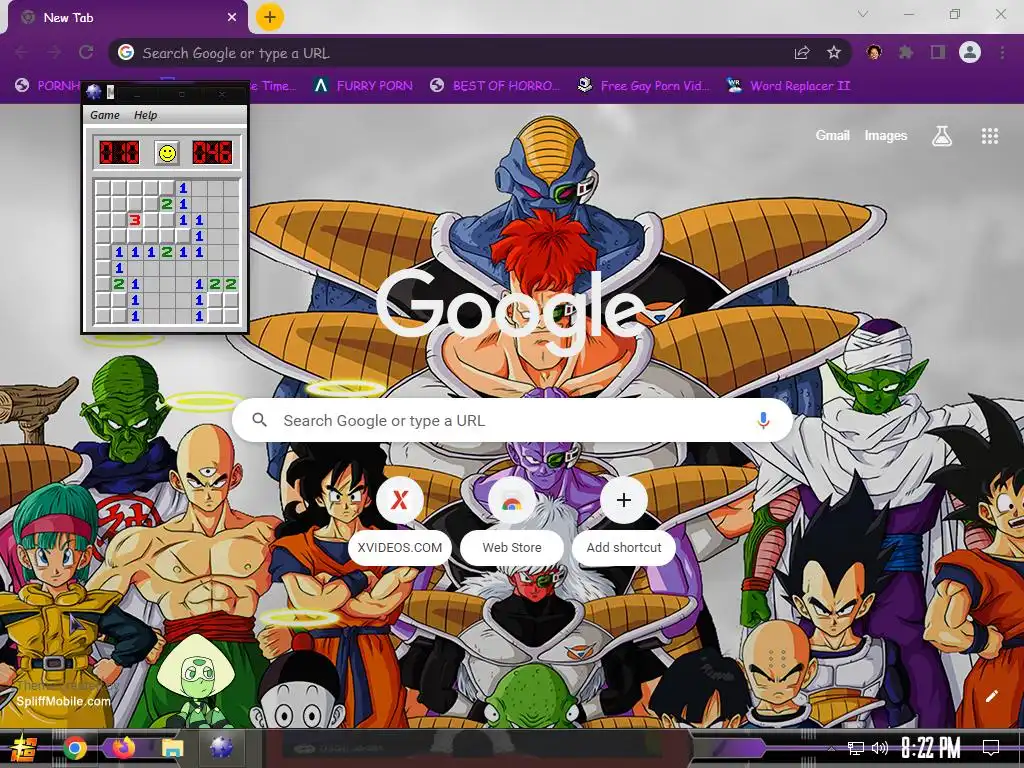This screenshot has width=1024, height=768.
Task: Open the volume control in the tray
Action: click(x=880, y=748)
